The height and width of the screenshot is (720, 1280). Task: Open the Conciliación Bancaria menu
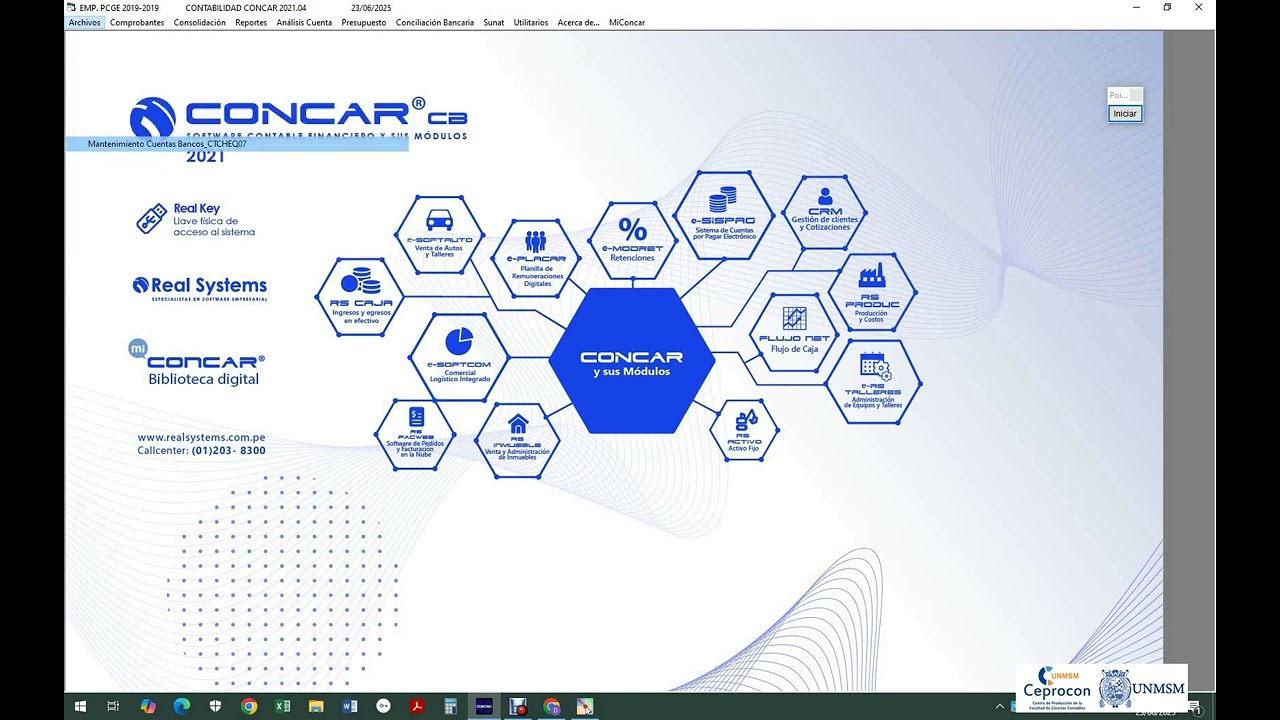tap(435, 22)
